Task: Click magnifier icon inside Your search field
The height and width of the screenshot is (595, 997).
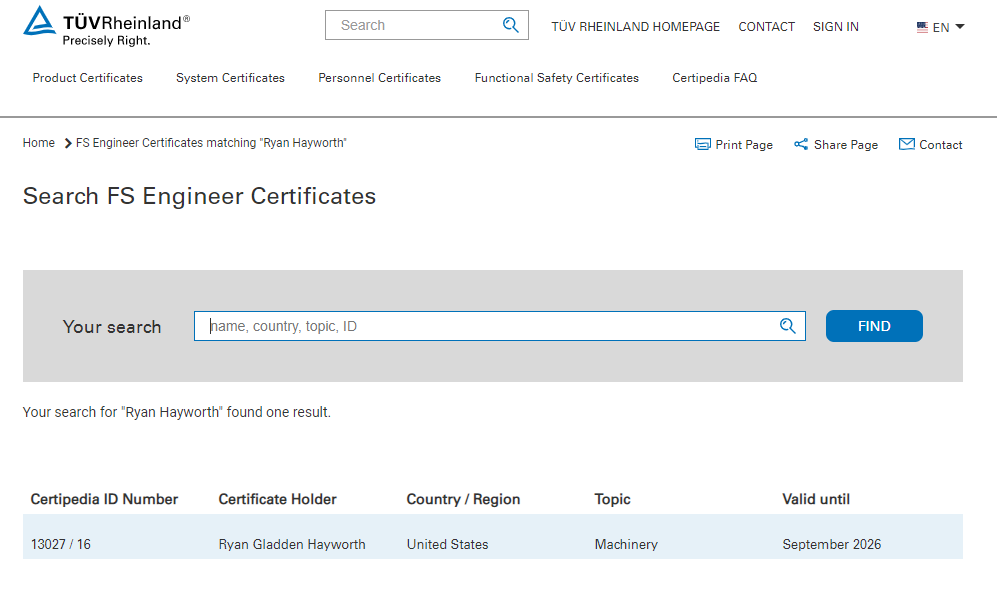Action: click(788, 326)
